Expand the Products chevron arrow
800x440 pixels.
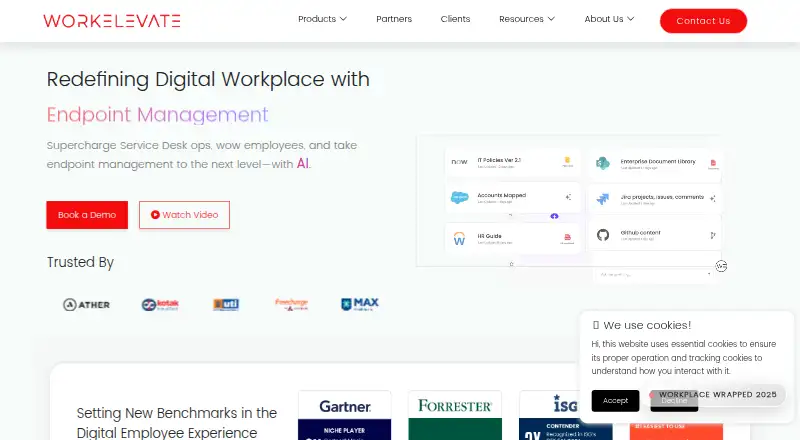click(x=343, y=19)
